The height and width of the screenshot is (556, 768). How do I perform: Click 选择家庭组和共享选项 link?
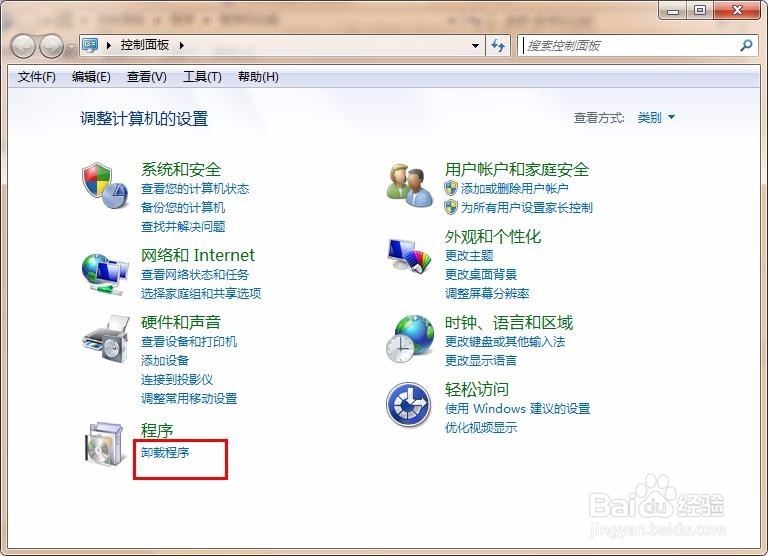201,294
